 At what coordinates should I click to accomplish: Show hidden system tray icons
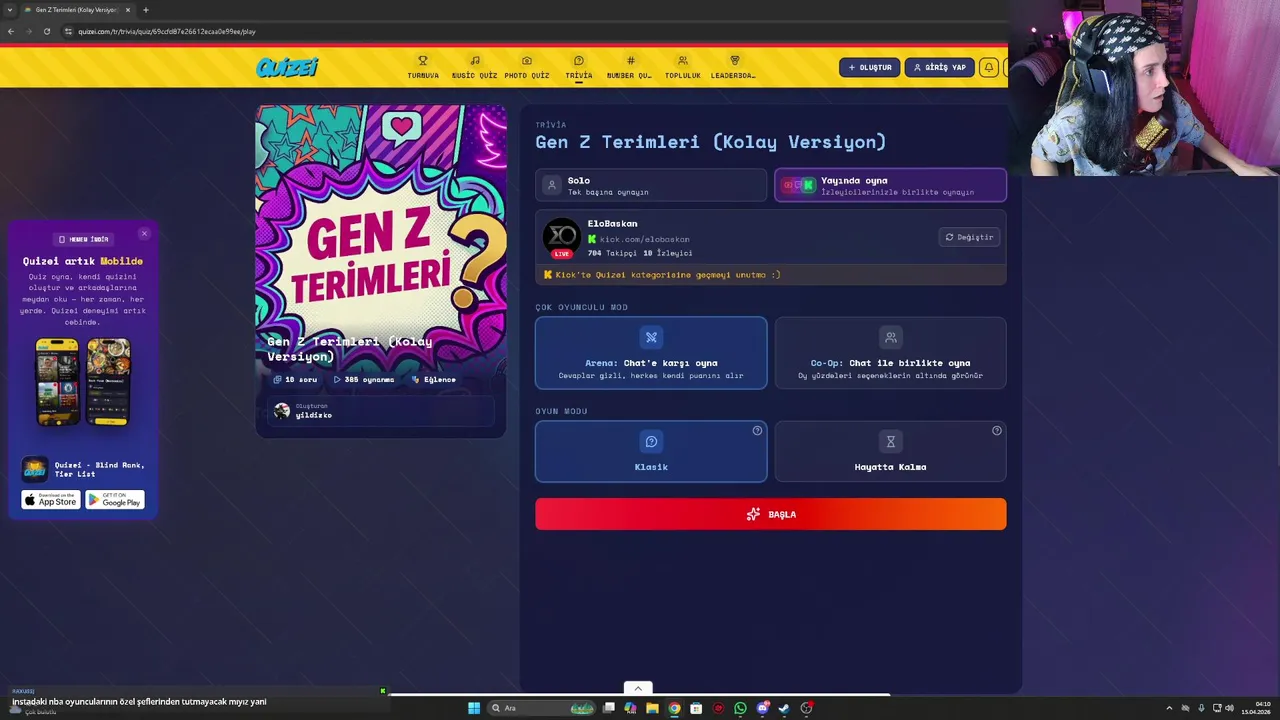click(x=1169, y=708)
